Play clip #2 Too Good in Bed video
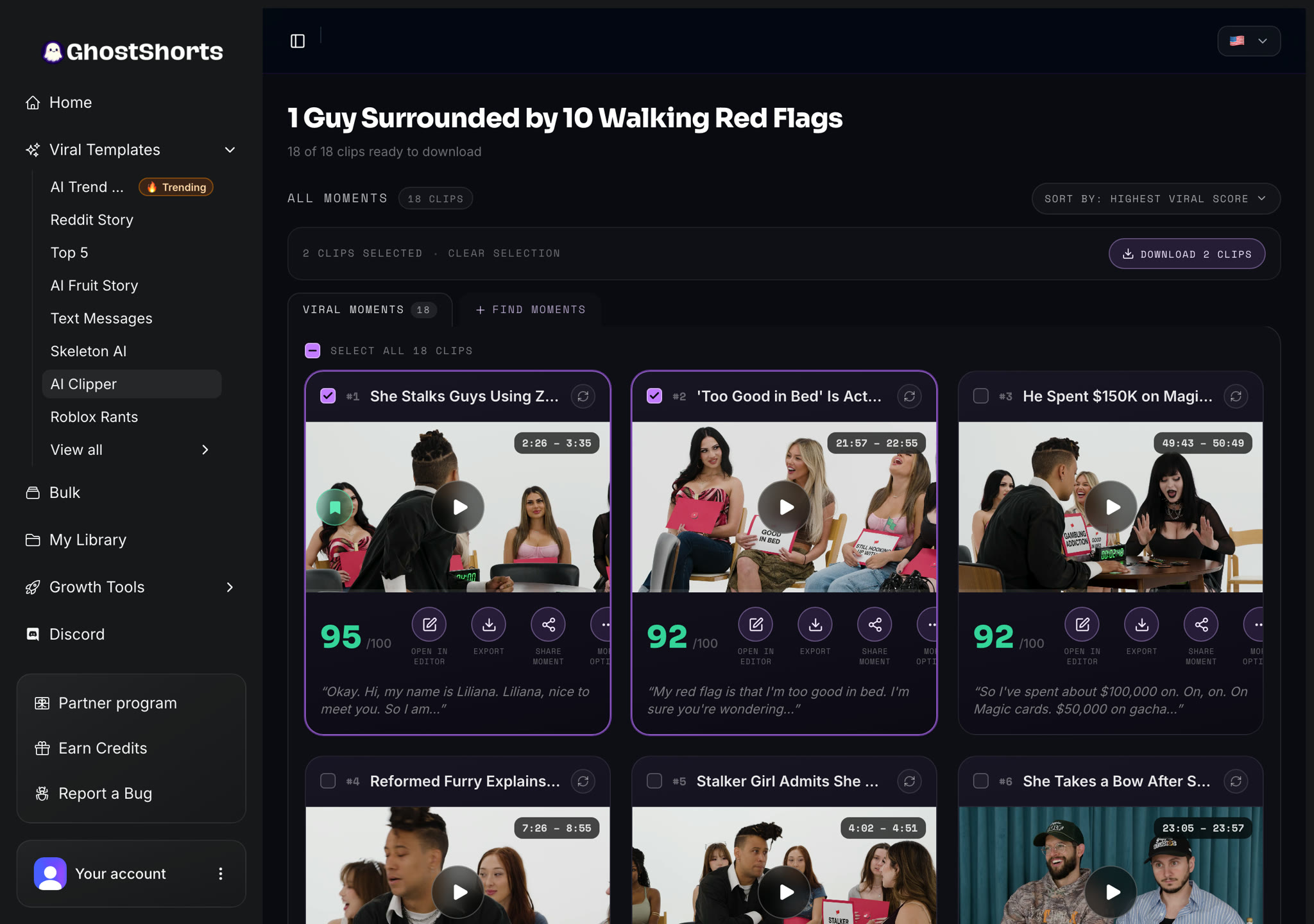1314x924 pixels. click(784, 508)
